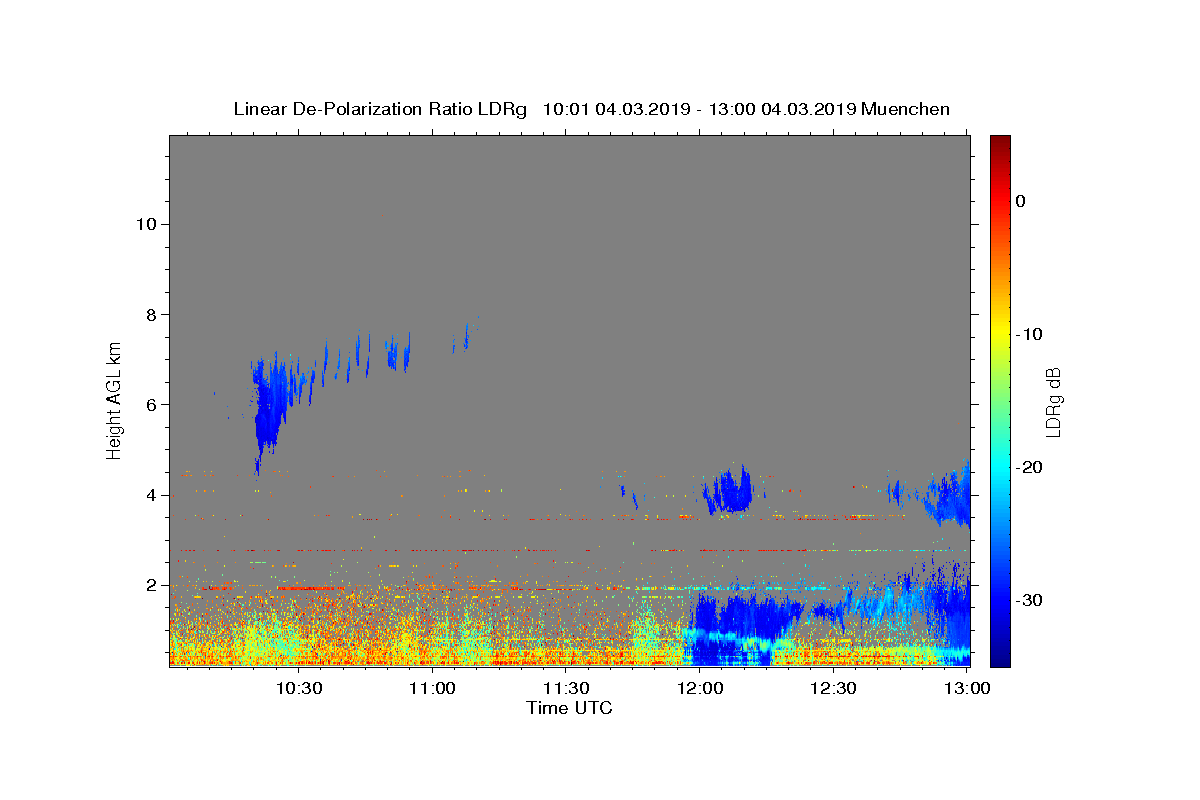The image size is (1200, 800).
Task: Click the 12:30 time axis label
Action: coord(833,688)
